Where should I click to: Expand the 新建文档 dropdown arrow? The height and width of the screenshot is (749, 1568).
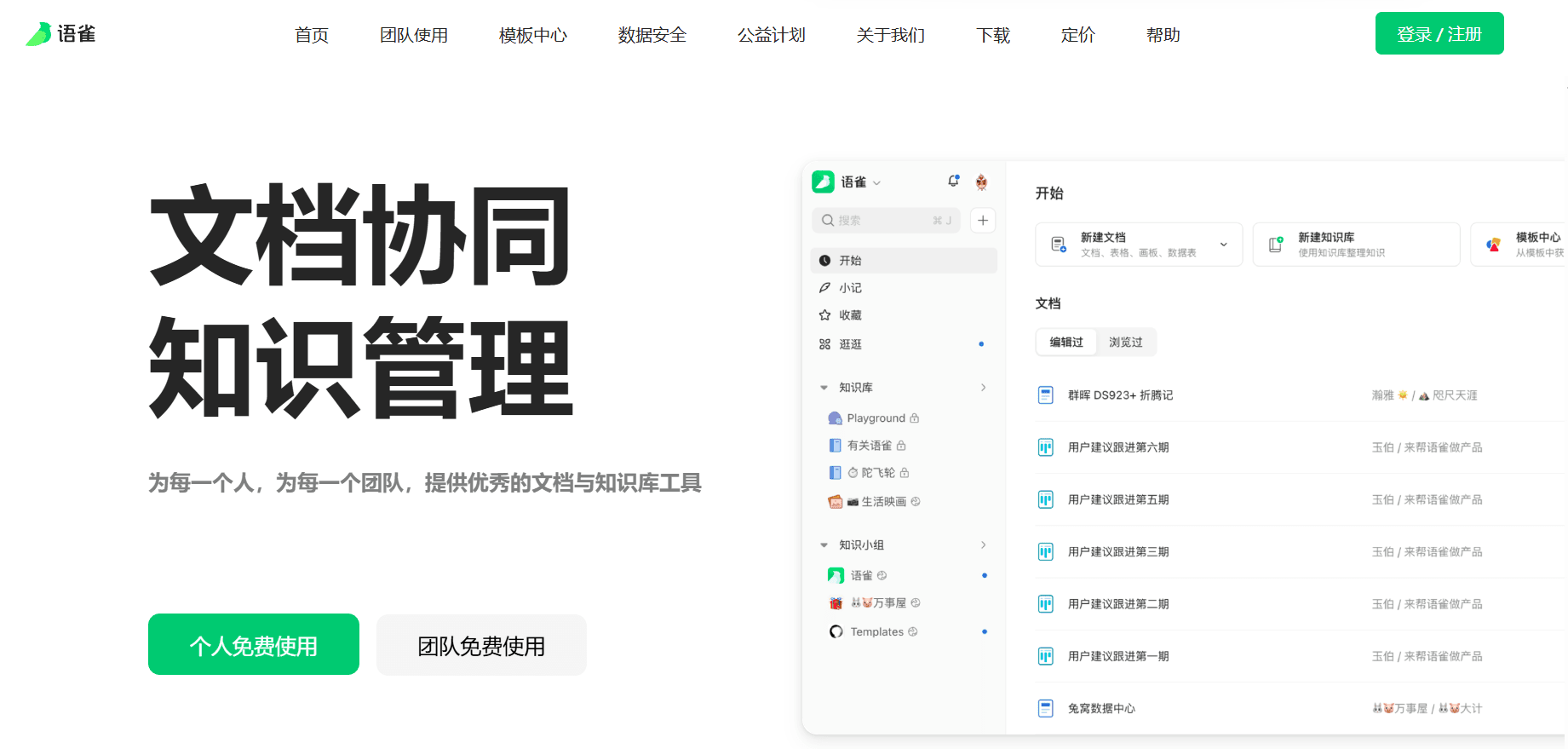point(1224,245)
